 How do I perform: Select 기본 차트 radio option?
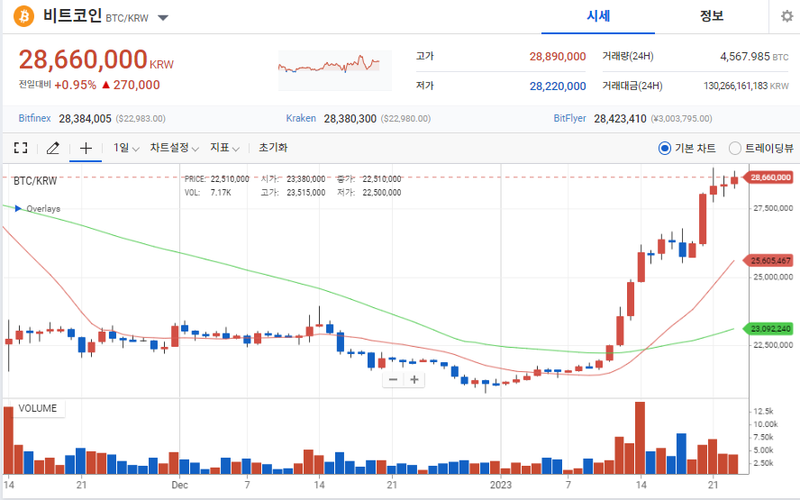click(665, 148)
